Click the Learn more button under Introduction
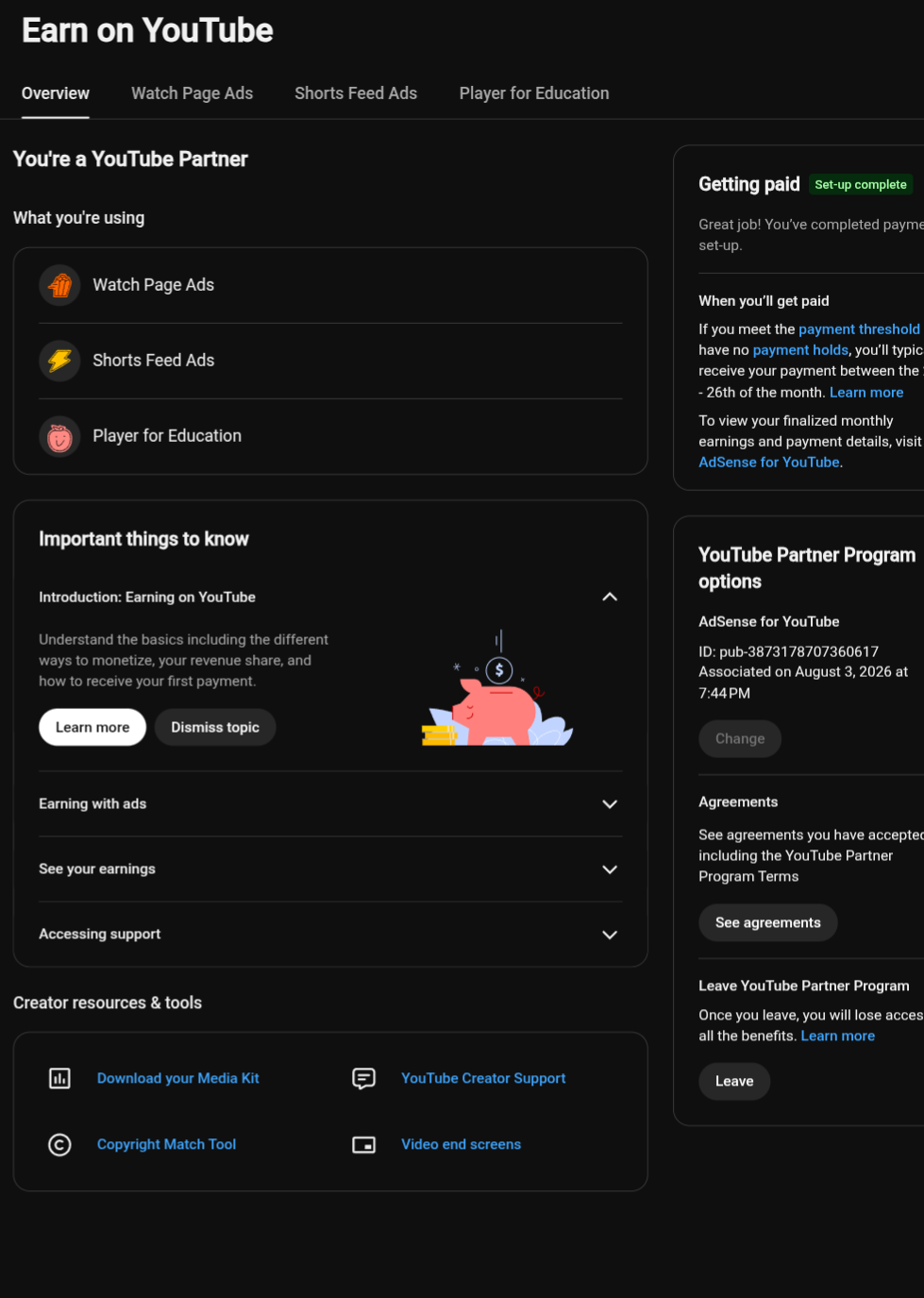Image resolution: width=924 pixels, height=1298 pixels. coord(92,727)
